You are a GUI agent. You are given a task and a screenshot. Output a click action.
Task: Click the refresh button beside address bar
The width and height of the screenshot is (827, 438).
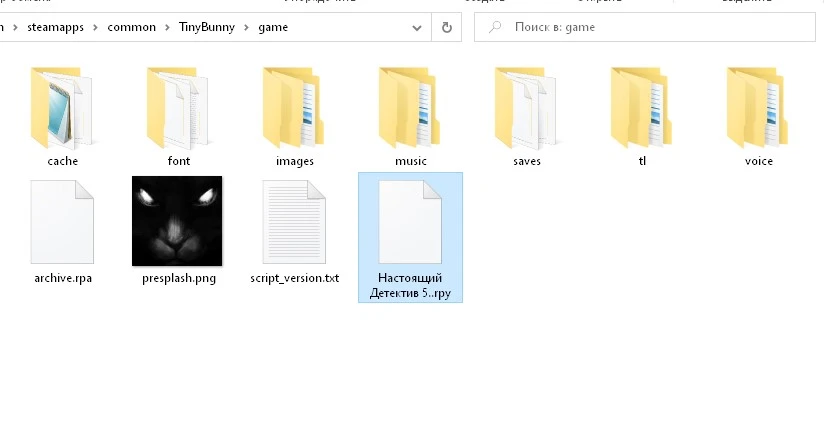[447, 27]
